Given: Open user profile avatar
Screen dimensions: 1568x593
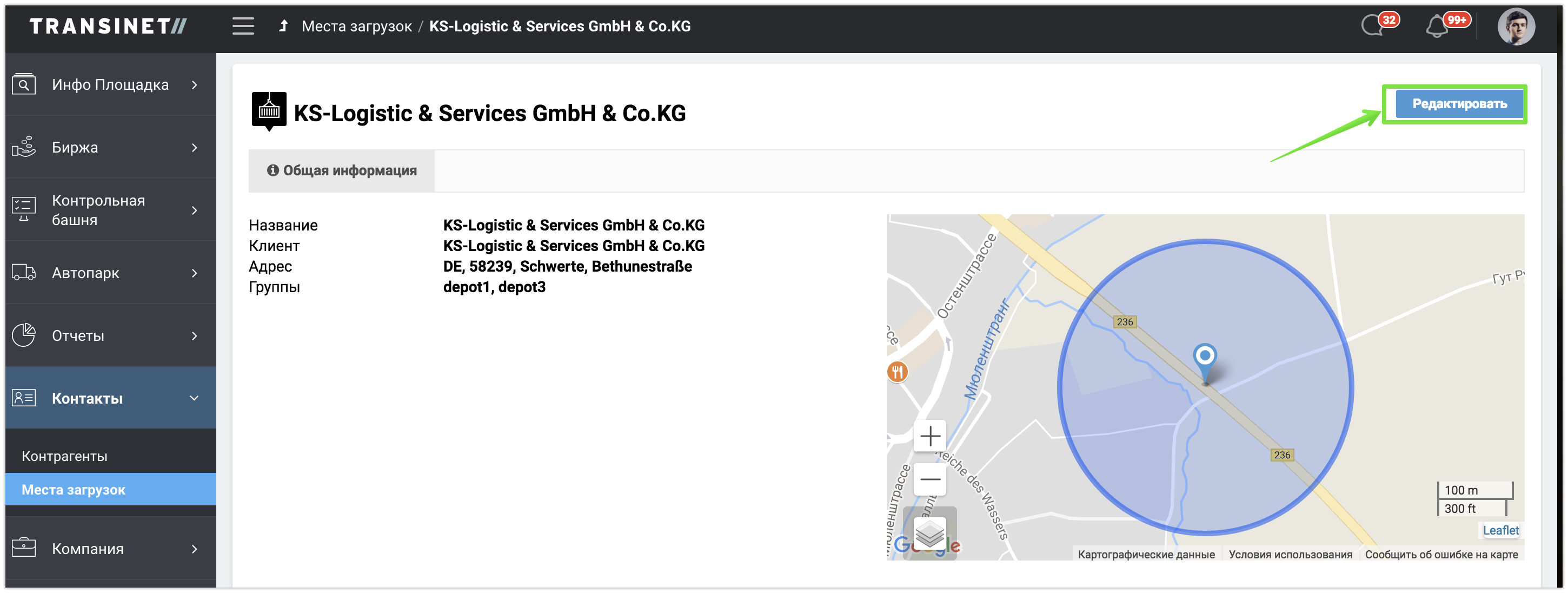Looking at the screenshot, I should pyautogui.click(x=1516, y=27).
